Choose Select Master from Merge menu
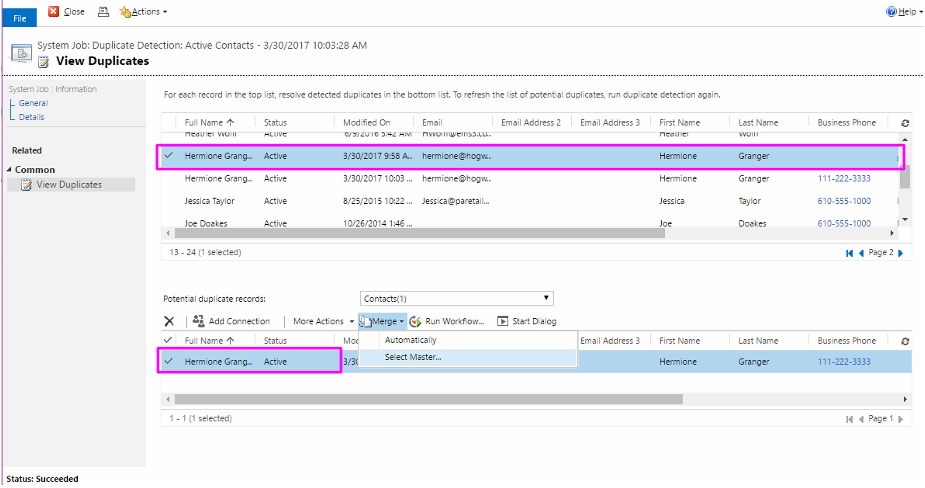 (413, 357)
